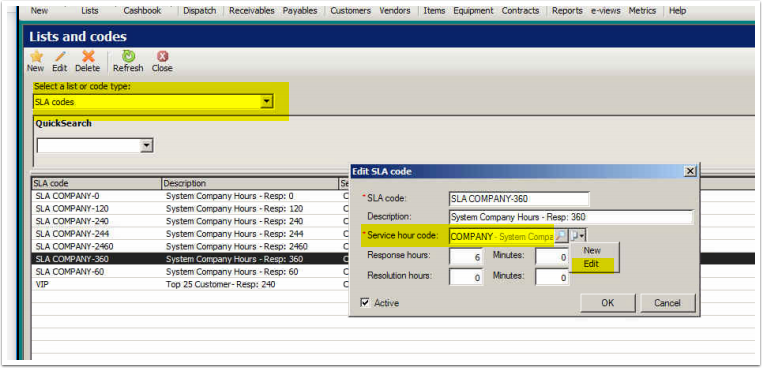Open the Contracts menu
The image size is (762, 368).
click(520, 11)
